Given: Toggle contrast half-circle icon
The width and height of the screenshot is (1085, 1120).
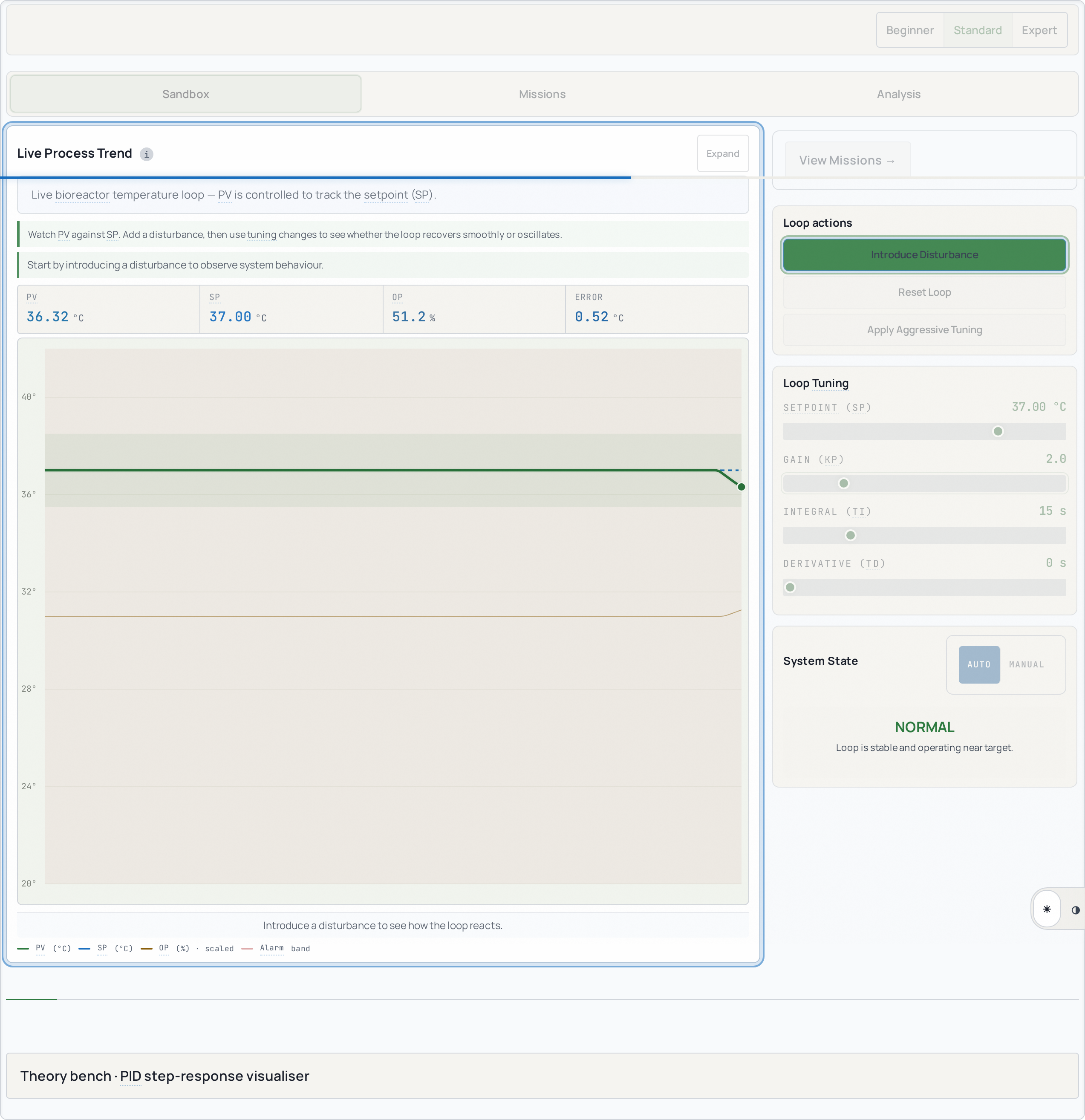Looking at the screenshot, I should coord(1075,910).
